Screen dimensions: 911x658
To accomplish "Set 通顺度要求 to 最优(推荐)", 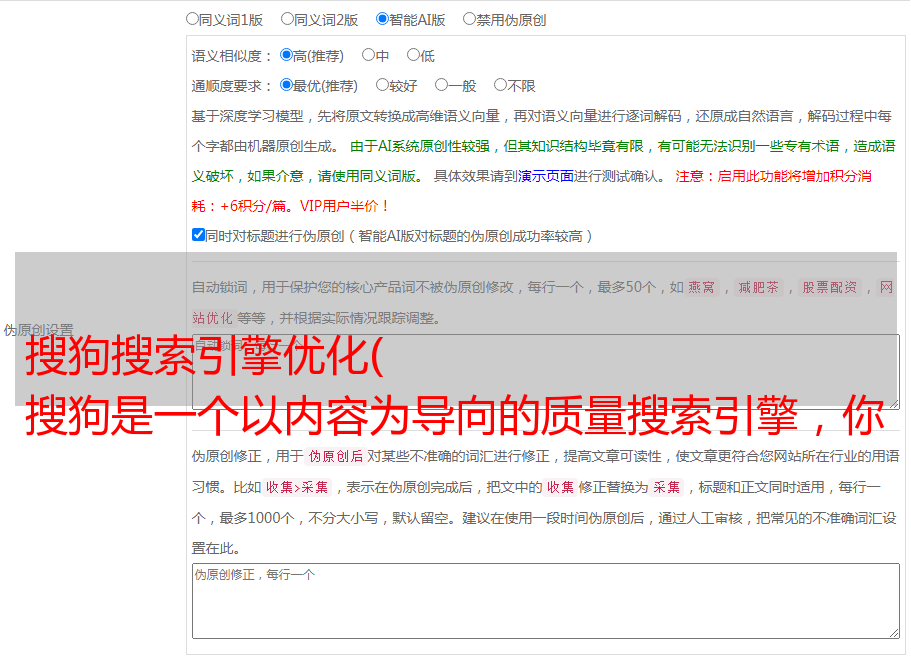I will tap(286, 85).
